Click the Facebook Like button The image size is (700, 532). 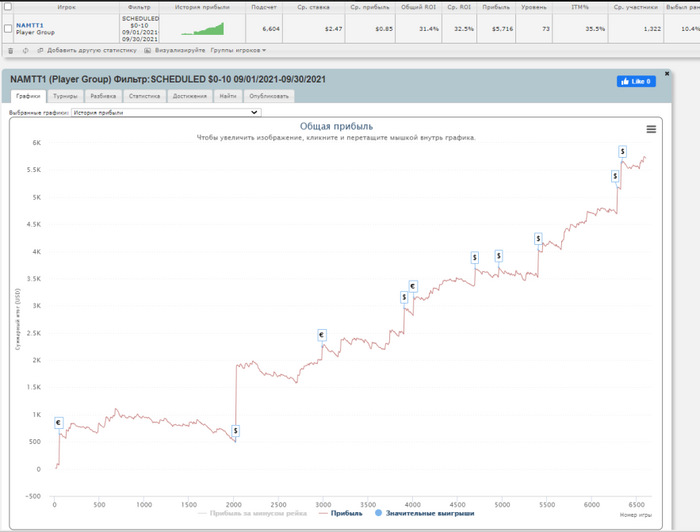coord(636,81)
